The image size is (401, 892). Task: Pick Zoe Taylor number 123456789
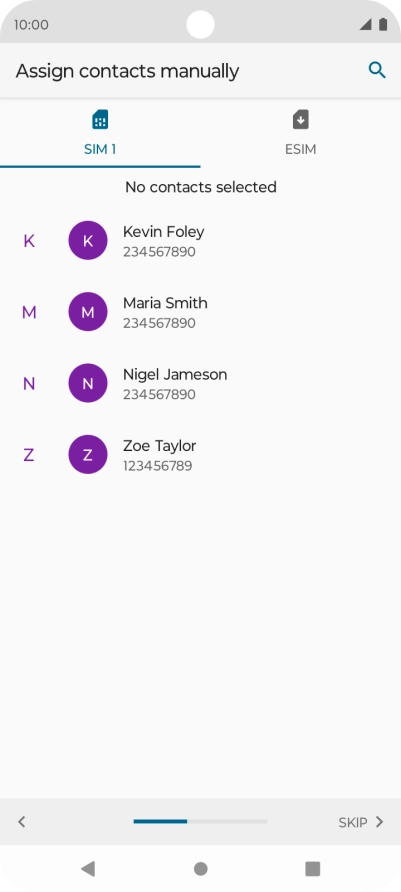(158, 466)
